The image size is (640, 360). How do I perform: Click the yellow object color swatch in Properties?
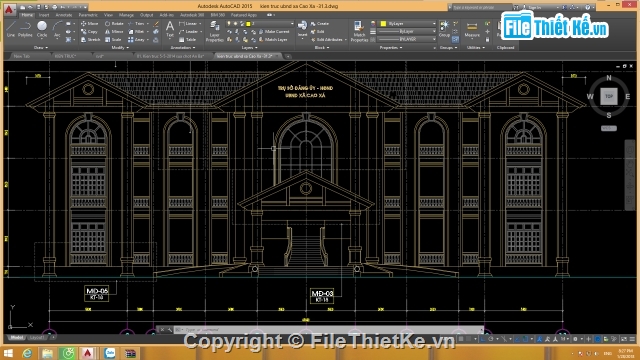pos(383,24)
